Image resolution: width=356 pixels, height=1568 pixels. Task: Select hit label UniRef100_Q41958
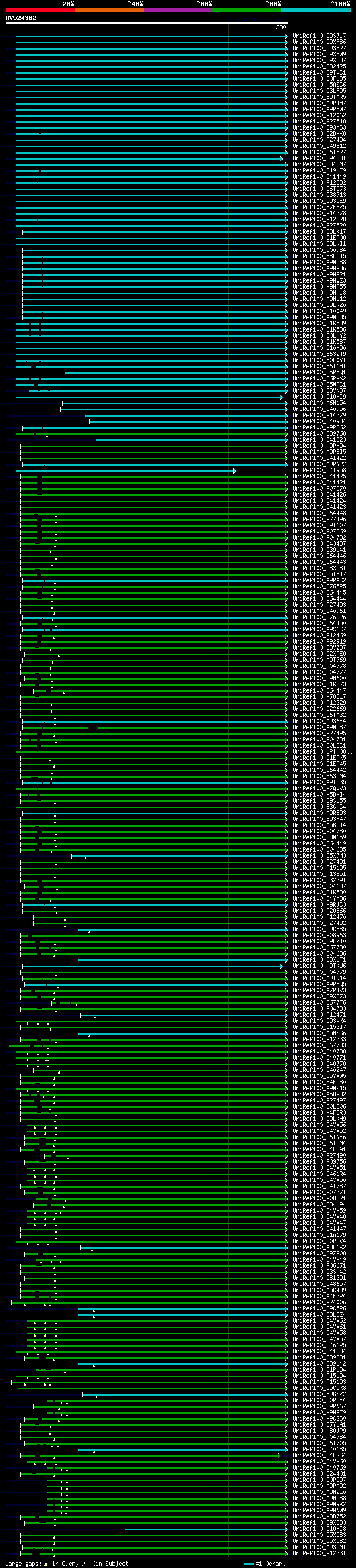[319, 470]
